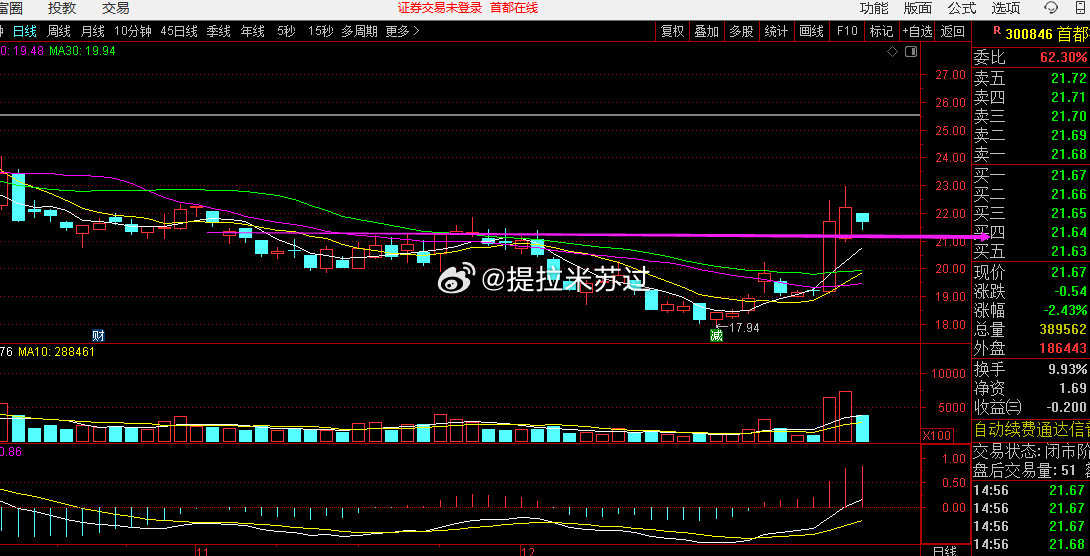
Task: Click the 300846 stock code title
Action: (1029, 34)
